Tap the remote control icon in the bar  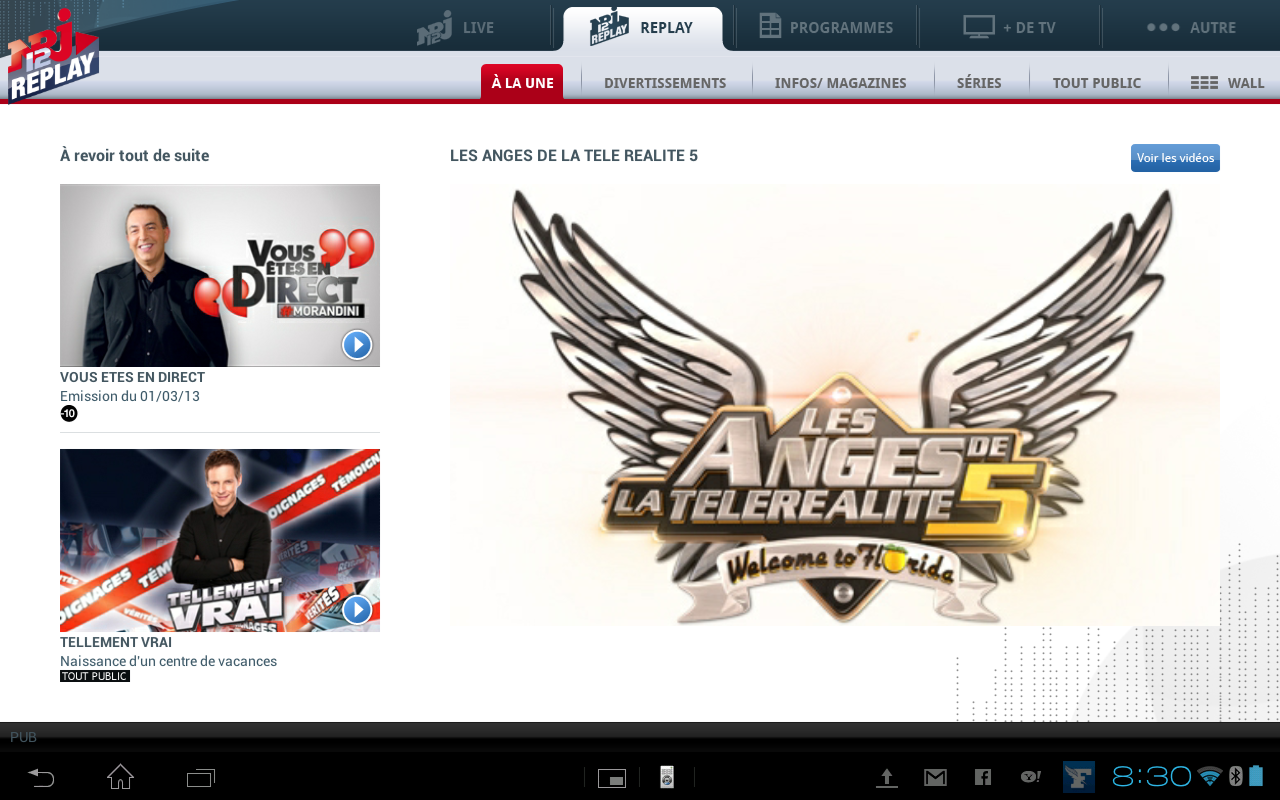[667, 777]
